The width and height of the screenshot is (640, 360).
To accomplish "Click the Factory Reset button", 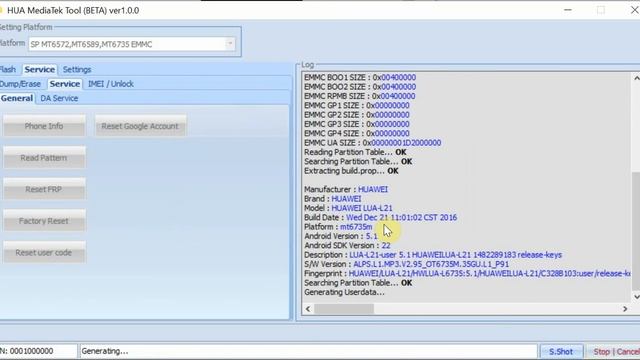I will point(44,221).
